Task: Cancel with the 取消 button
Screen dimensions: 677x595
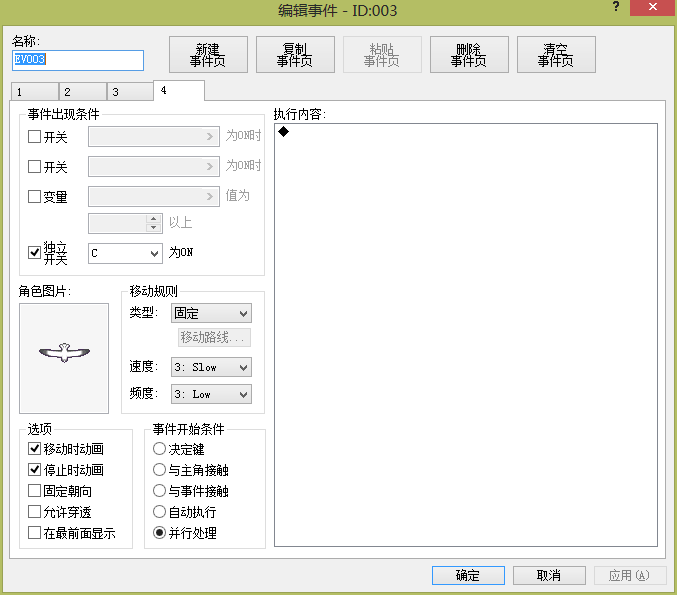Action: 549,575
